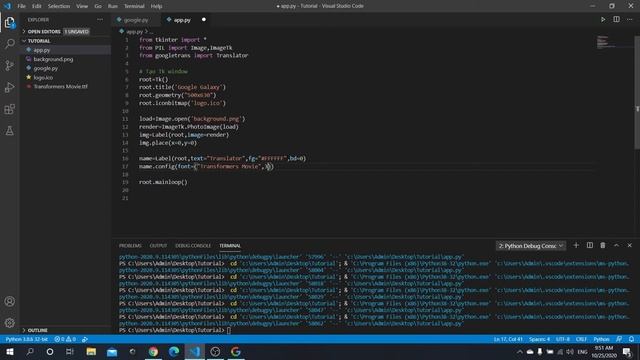This screenshot has width=640, height=360.
Task: Open logo.ico in explorer tree
Action: [43, 77]
